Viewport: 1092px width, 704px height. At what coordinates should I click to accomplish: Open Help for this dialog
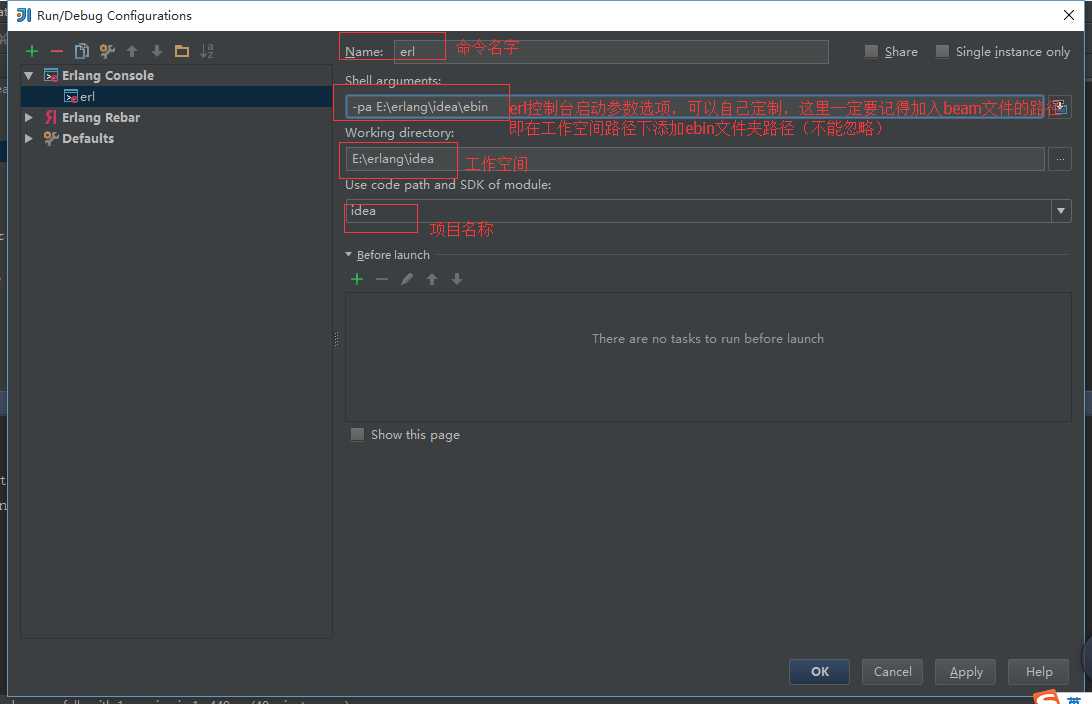tap(1038, 672)
